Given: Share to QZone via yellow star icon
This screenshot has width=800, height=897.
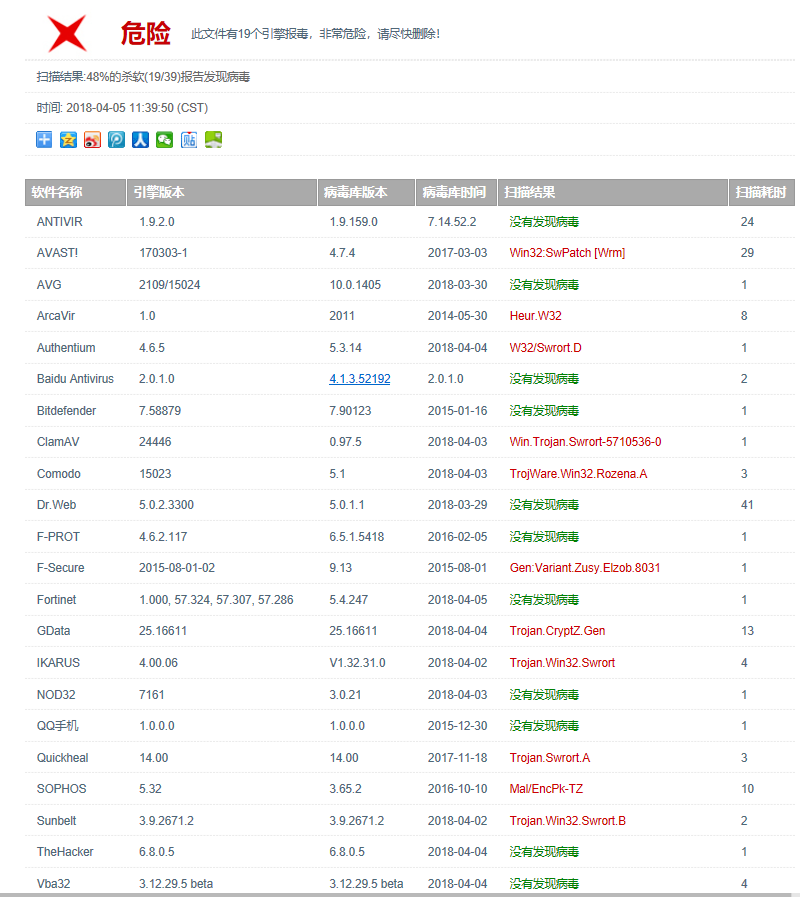Looking at the screenshot, I should click(x=68, y=140).
